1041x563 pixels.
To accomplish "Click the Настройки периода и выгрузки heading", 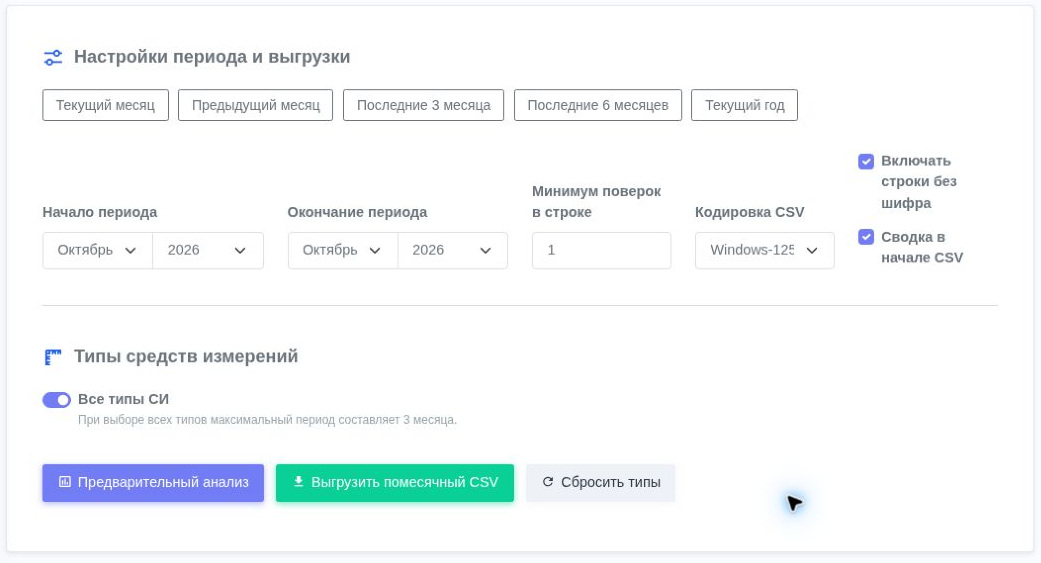I will point(212,57).
